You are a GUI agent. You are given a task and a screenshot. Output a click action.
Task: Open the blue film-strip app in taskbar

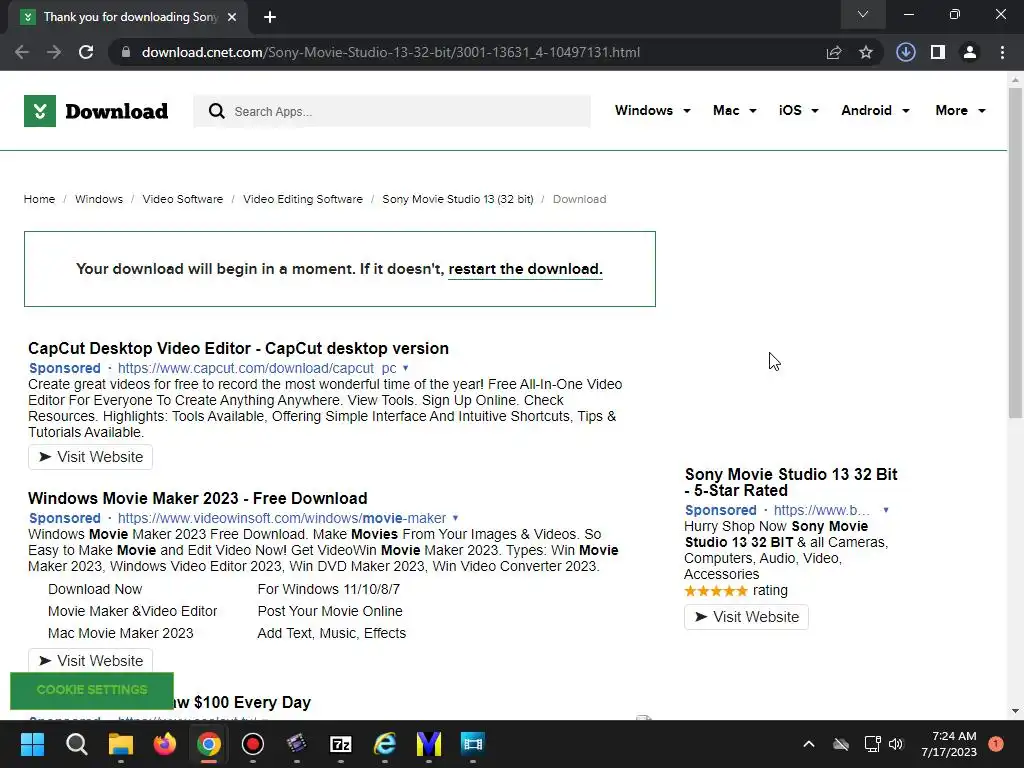pyautogui.click(x=473, y=744)
